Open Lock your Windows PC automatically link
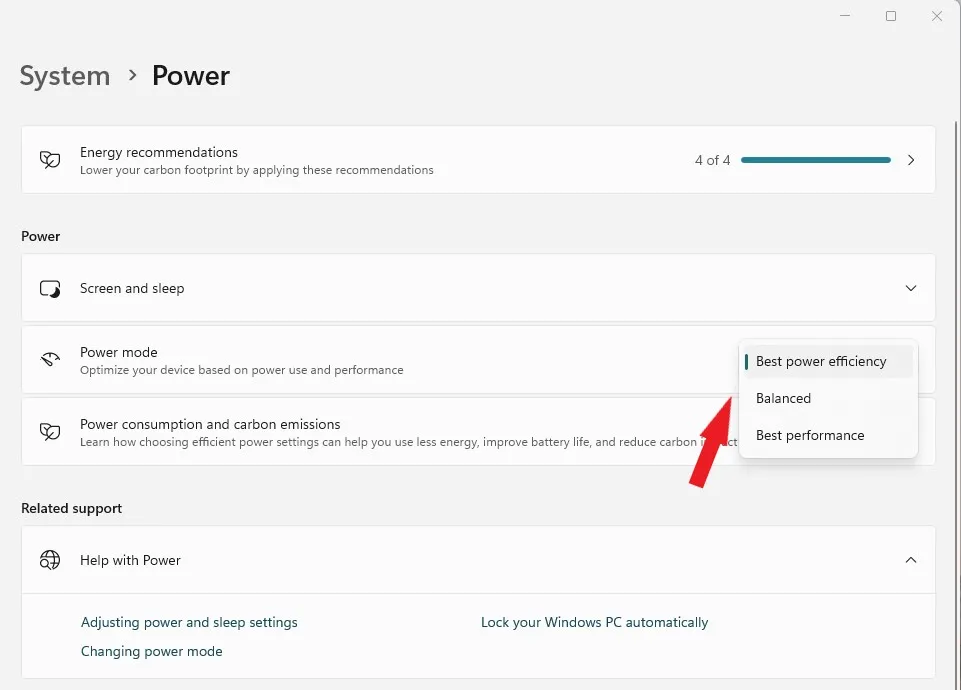 pos(594,622)
